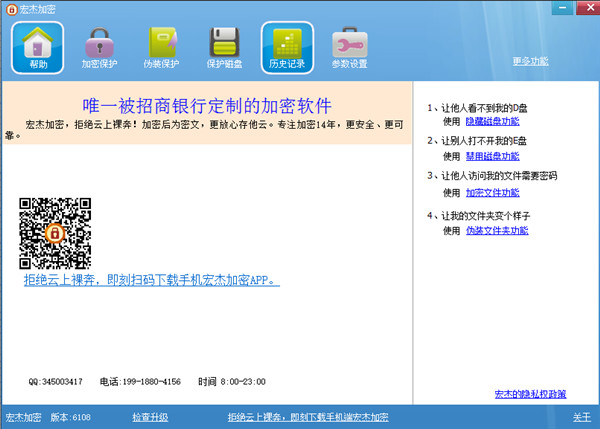Click the 时间 8:00-23:00 text
Image resolution: width=600 pixels, height=429 pixels.
(x=232, y=382)
